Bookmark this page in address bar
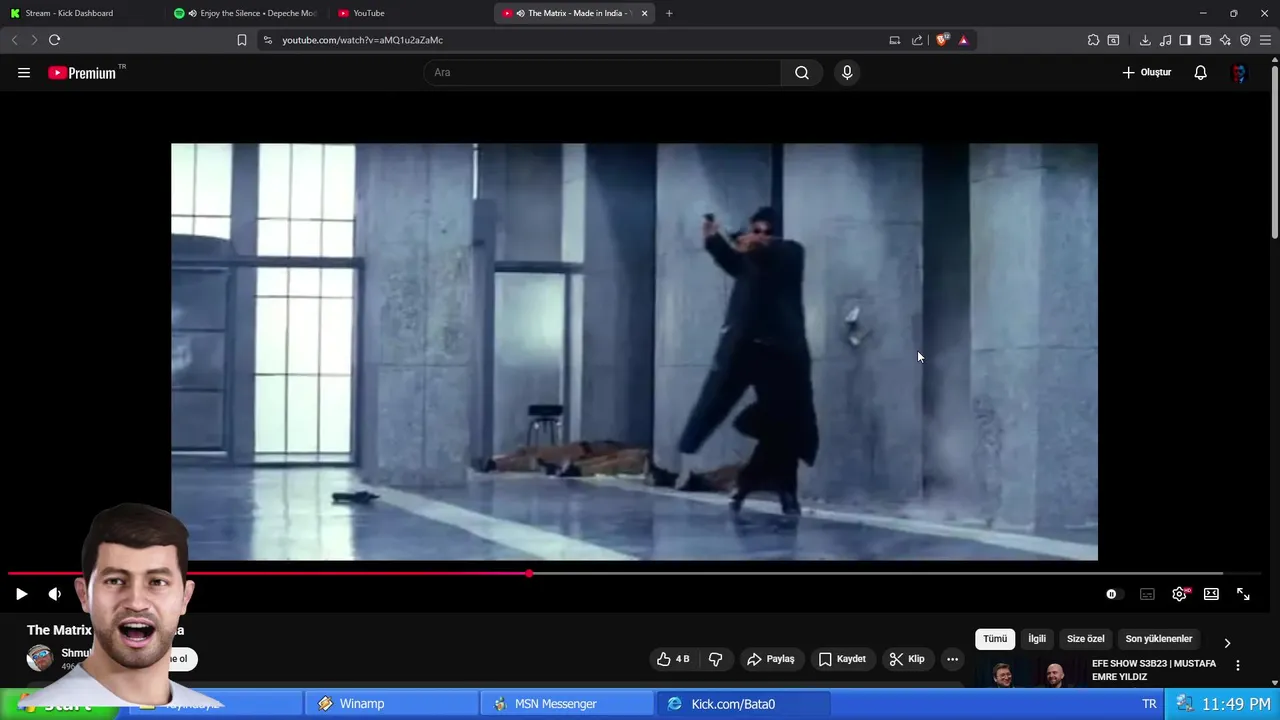The image size is (1280, 720). [241, 40]
